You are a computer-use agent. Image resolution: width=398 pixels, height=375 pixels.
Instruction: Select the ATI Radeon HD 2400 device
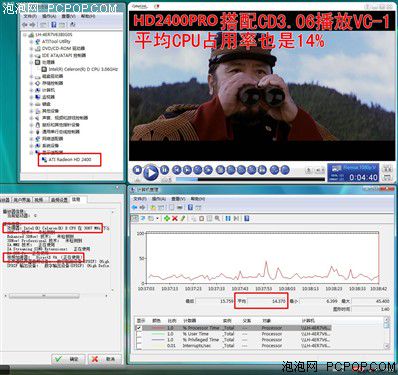point(70,160)
